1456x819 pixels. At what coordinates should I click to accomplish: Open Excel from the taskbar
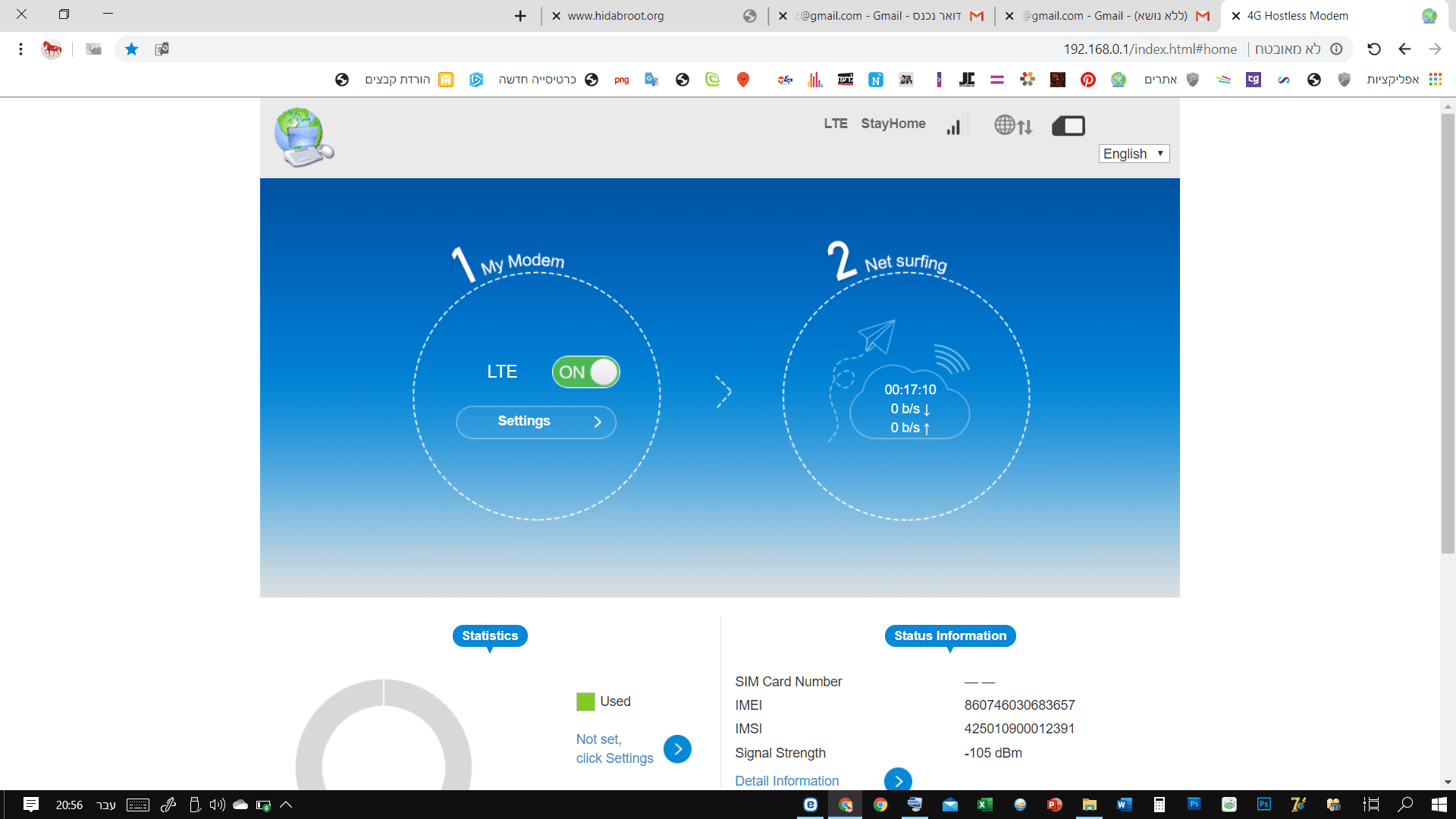pos(984,805)
